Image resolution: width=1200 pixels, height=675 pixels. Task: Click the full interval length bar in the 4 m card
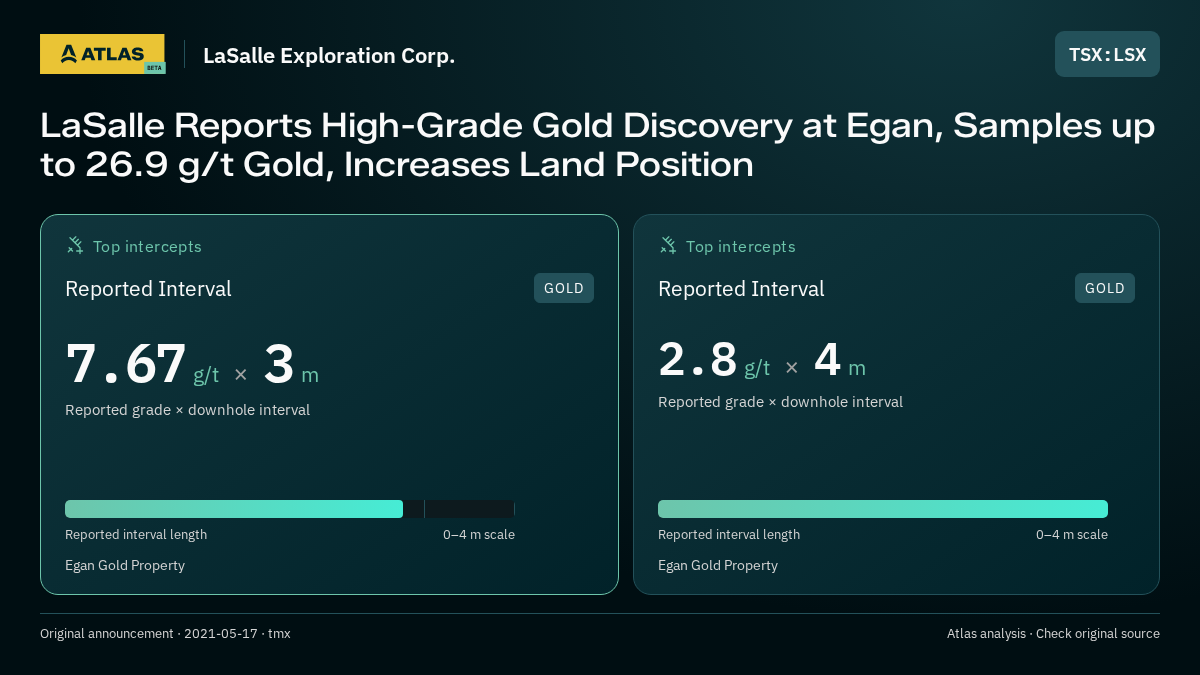tap(883, 509)
